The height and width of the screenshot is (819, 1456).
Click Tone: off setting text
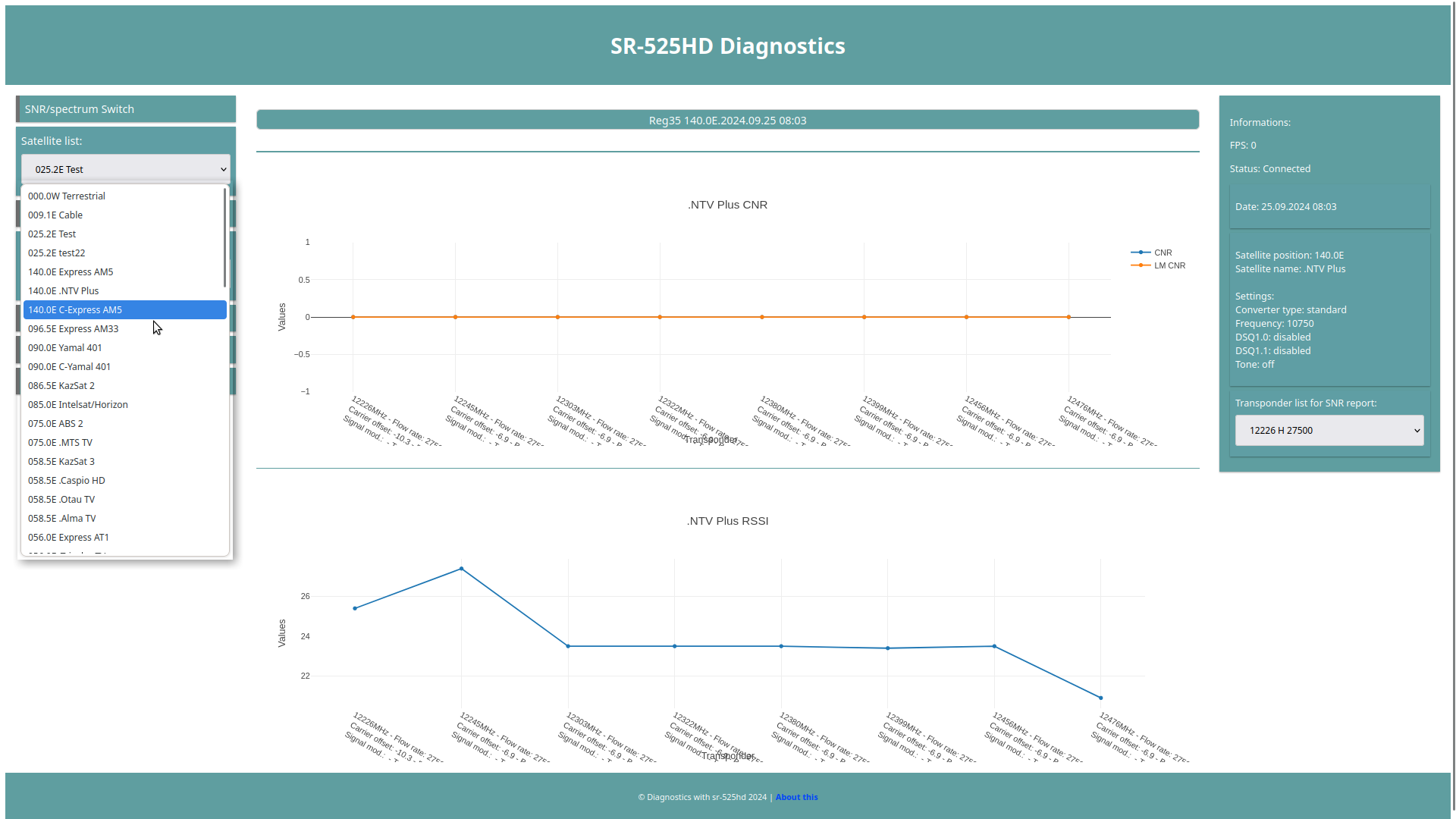(x=1254, y=364)
